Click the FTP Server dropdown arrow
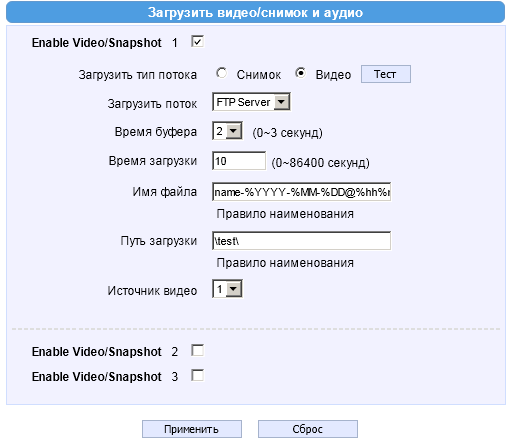Screen dimensions: 512x443 (x=282, y=102)
